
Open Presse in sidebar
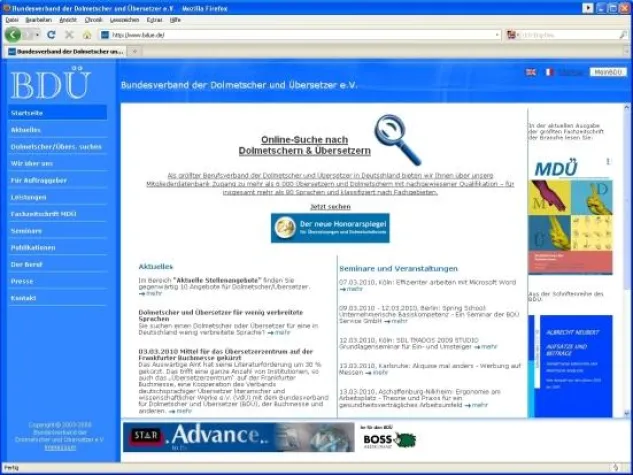57,281
